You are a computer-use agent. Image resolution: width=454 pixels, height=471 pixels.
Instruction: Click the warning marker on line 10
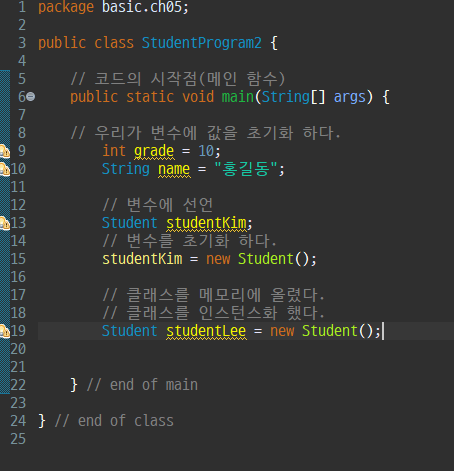(x=5, y=169)
